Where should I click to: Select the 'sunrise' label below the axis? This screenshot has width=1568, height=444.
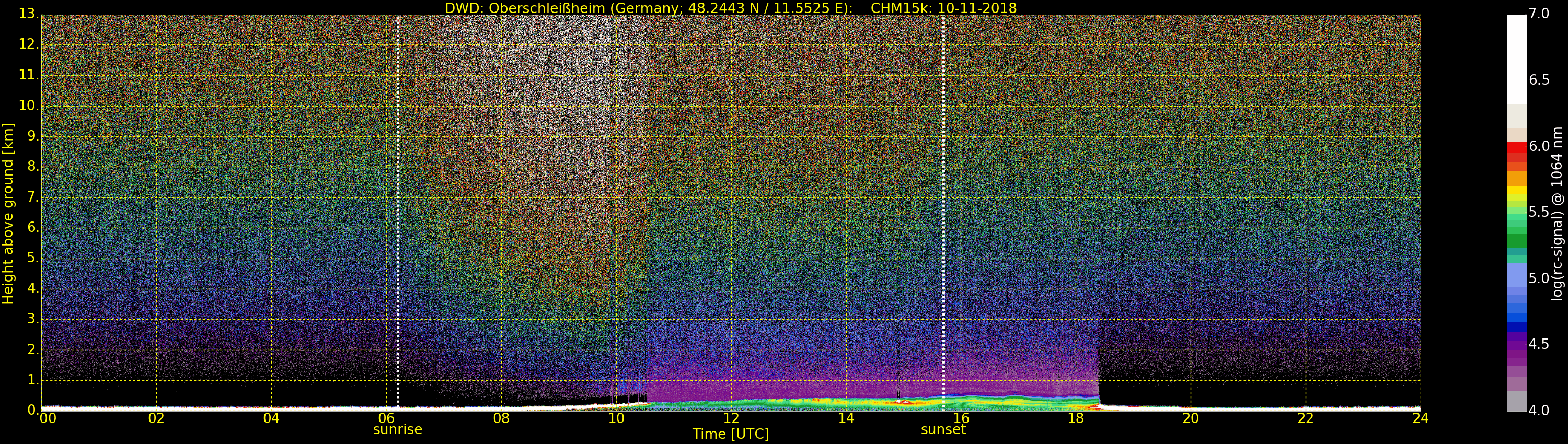[x=397, y=429]
